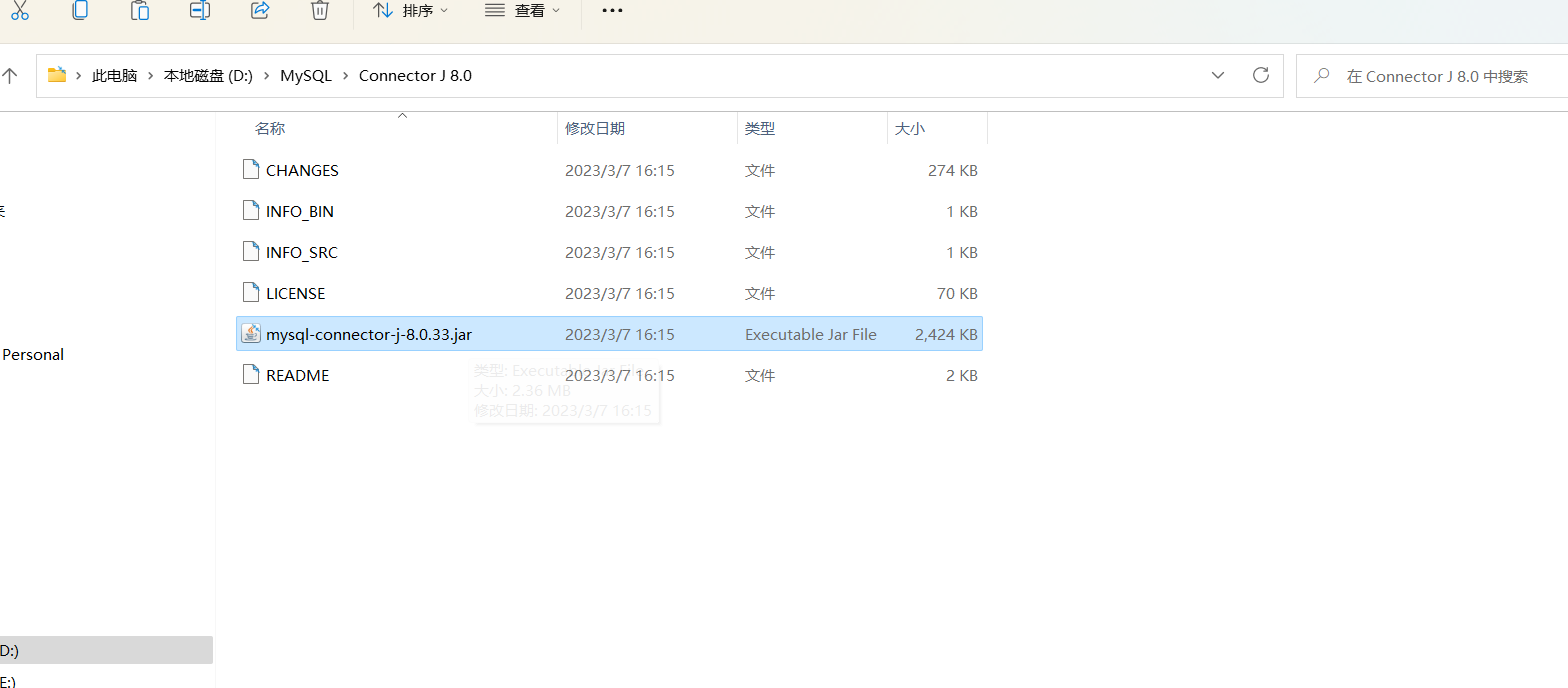Navigate to 本地磁盘 (D:) in breadcrumb

click(208, 76)
